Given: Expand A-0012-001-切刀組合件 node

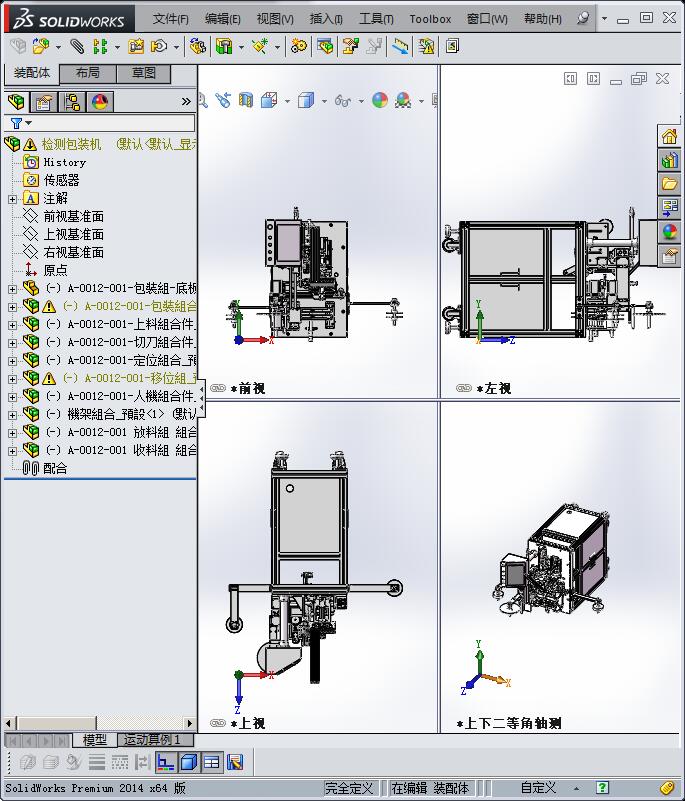Looking at the screenshot, I should [x=12, y=343].
